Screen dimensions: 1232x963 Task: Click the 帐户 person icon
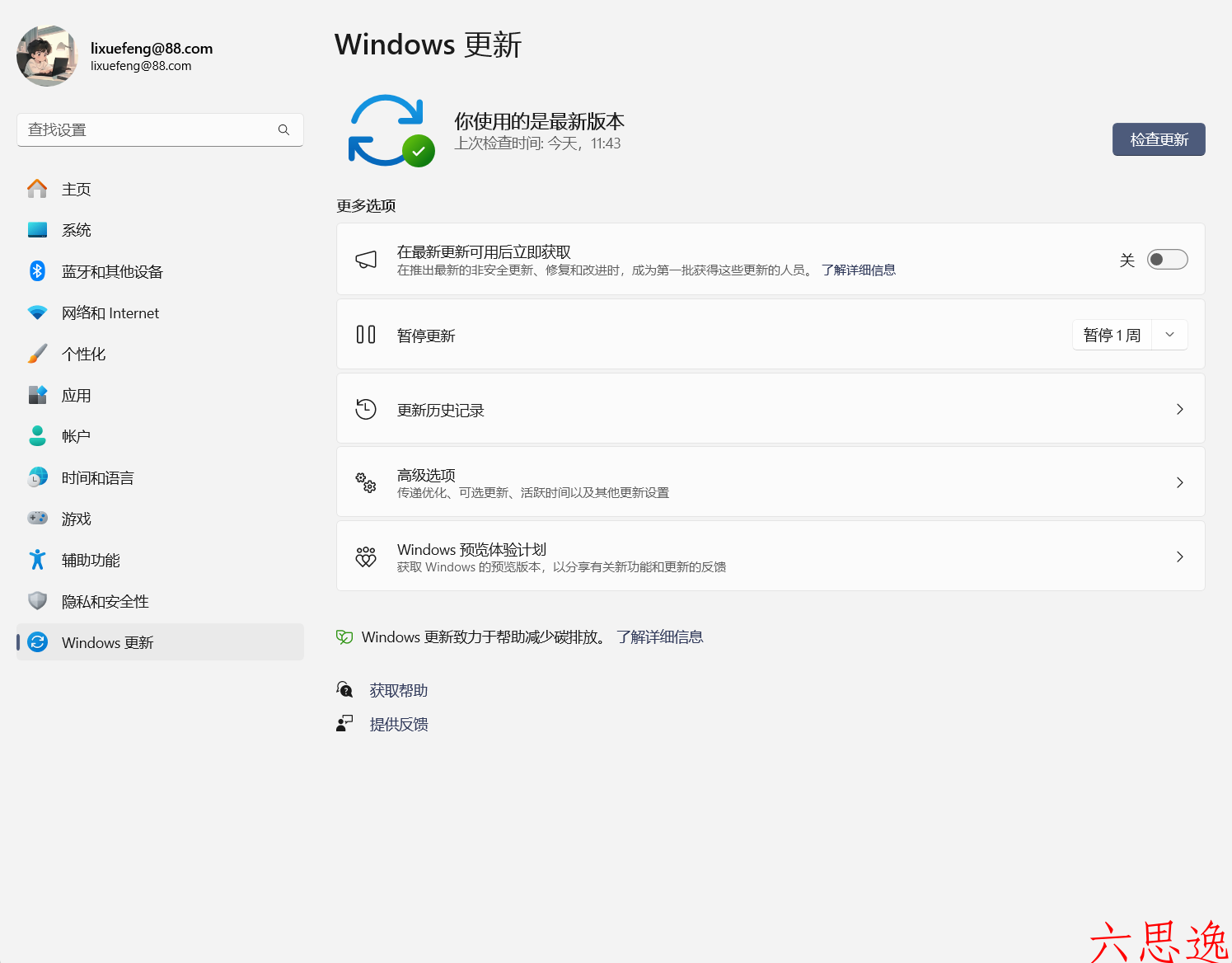tap(37, 436)
